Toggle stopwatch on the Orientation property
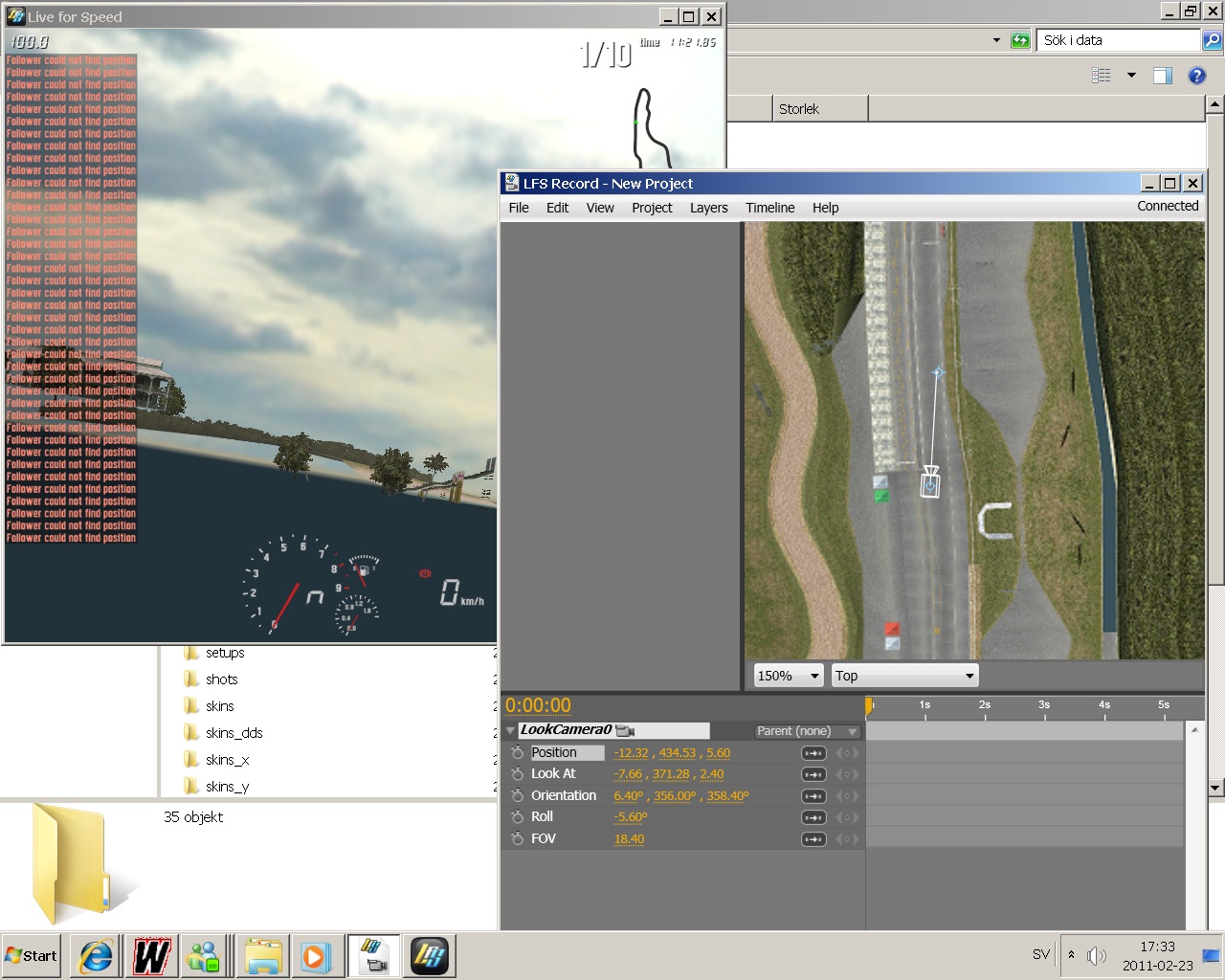This screenshot has height=980, width=1225. [x=518, y=796]
